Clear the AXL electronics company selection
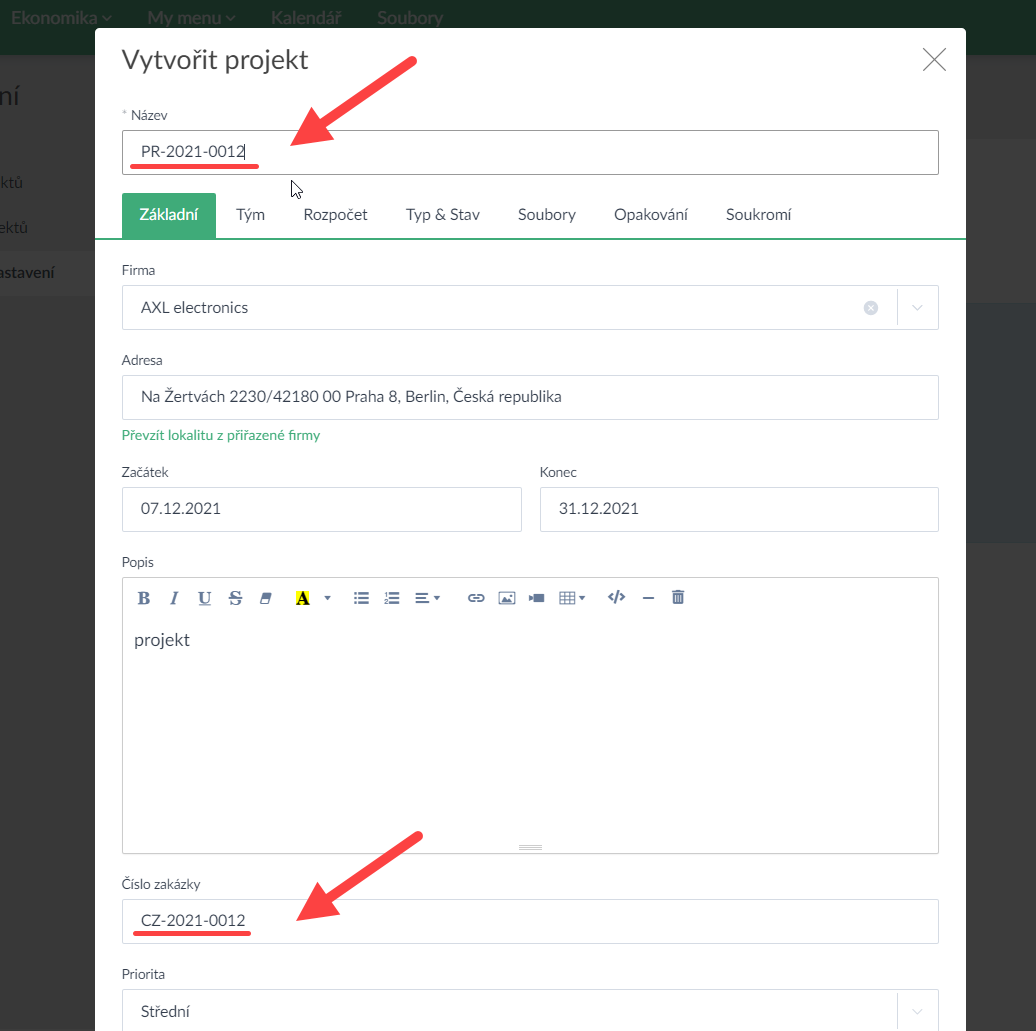 [871, 308]
